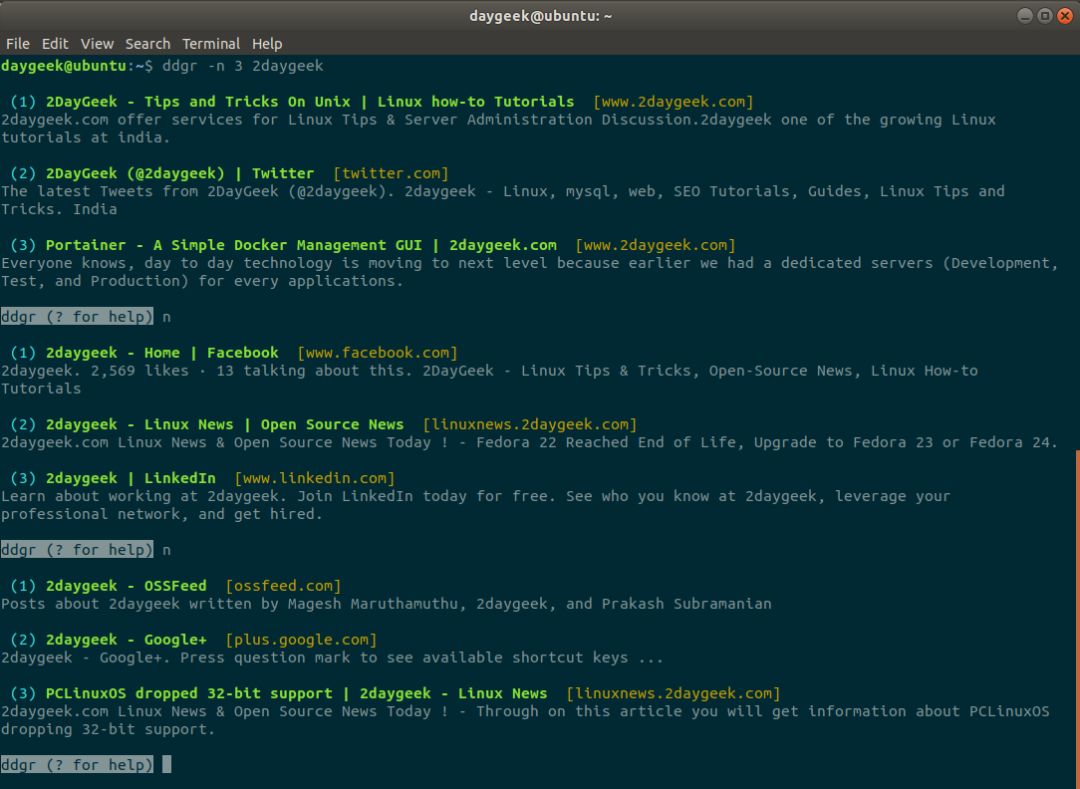
Task: Open the File menu
Action: click(17, 43)
